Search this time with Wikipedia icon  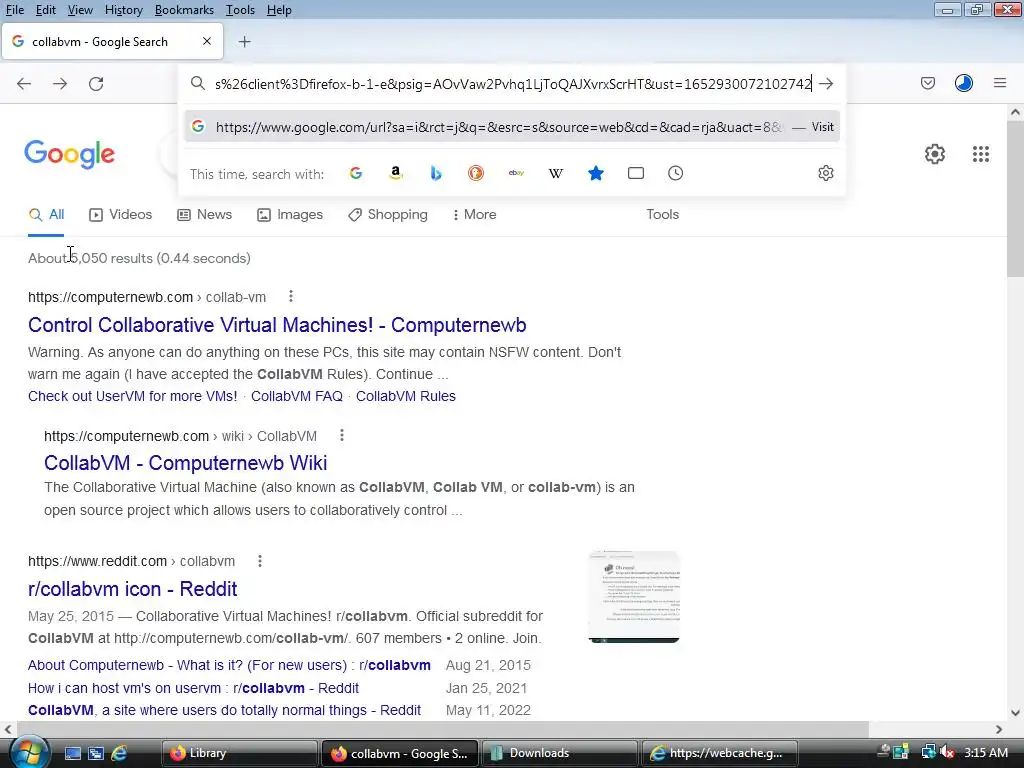[556, 173]
